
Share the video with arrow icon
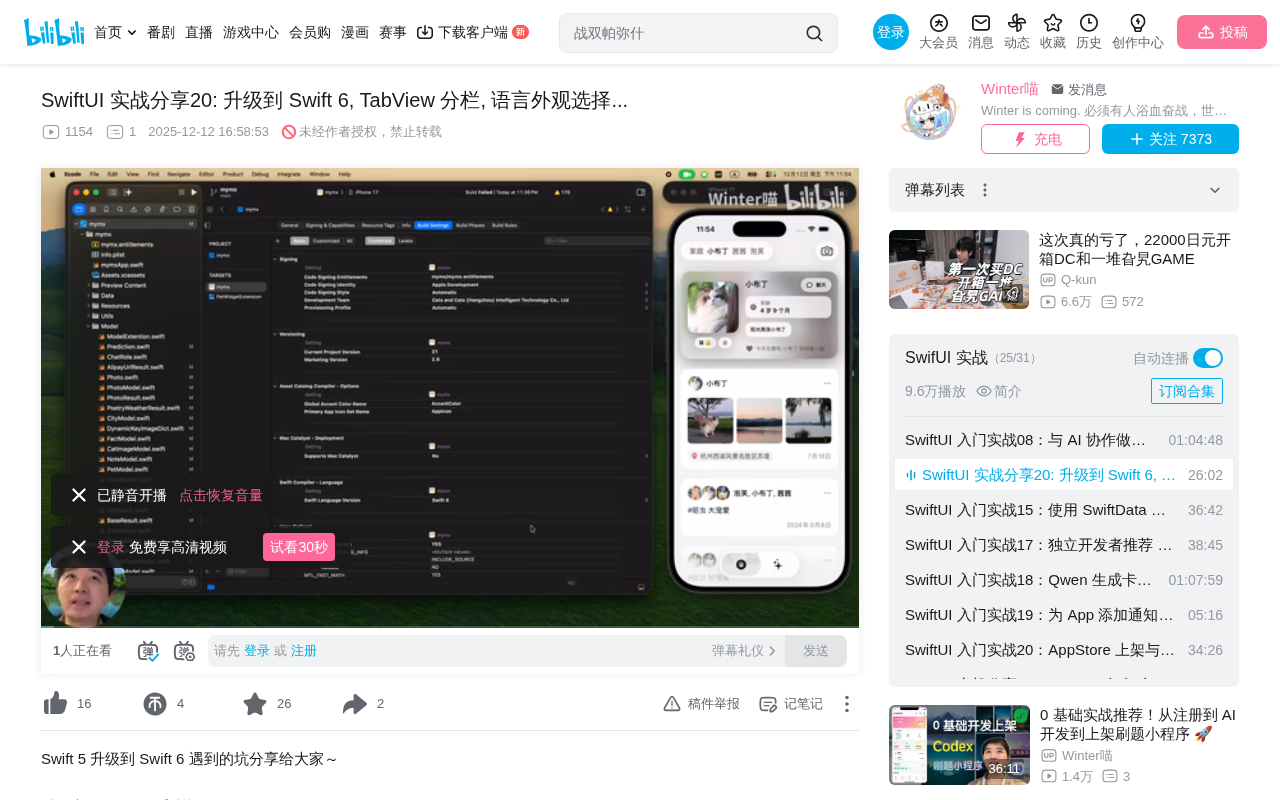pyautogui.click(x=355, y=704)
